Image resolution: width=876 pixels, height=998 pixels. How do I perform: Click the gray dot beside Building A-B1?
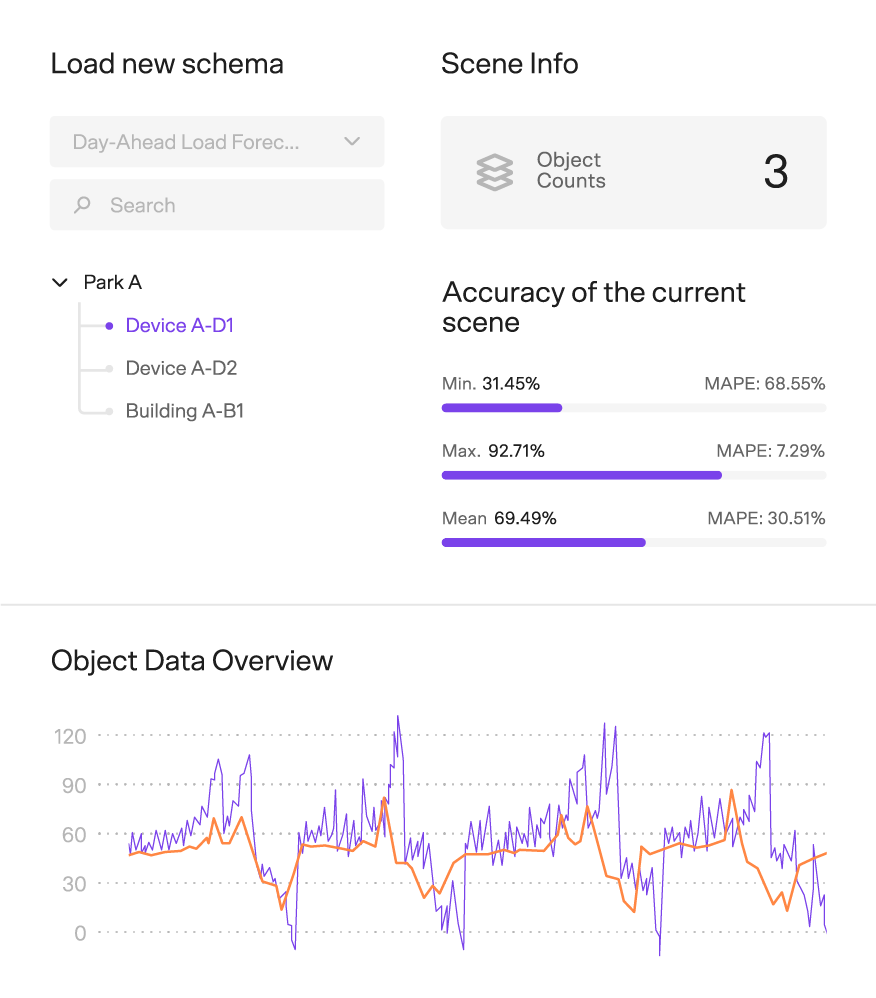(108, 410)
